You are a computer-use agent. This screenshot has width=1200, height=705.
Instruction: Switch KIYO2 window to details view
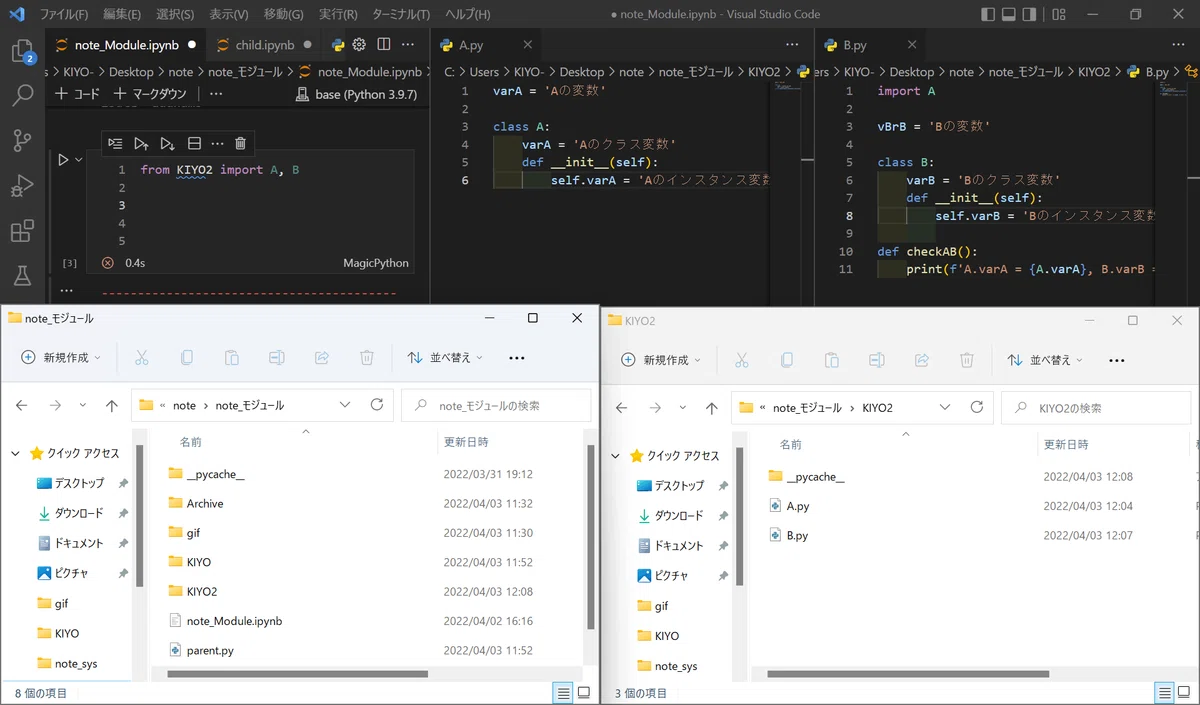coord(1164,693)
